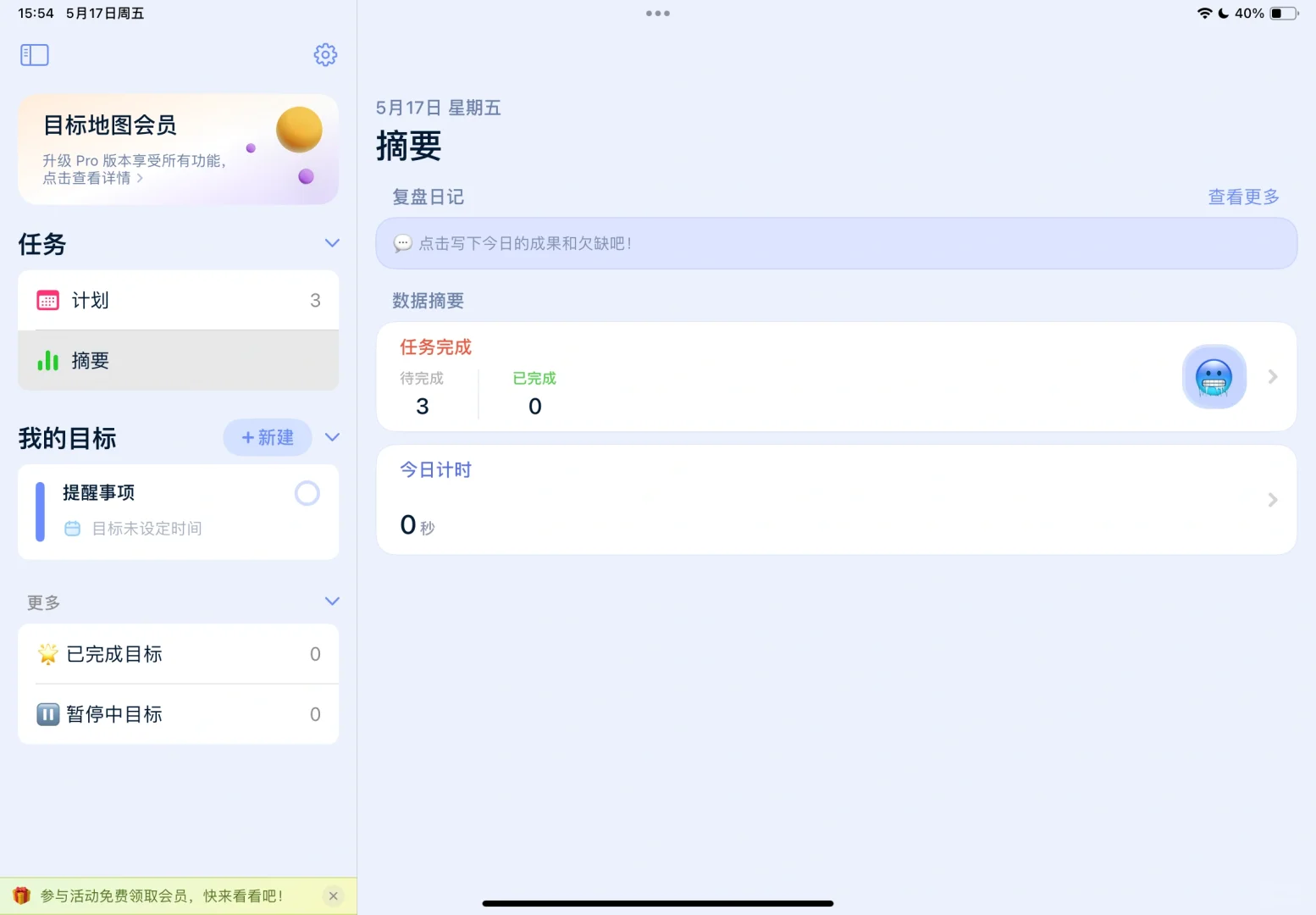The width and height of the screenshot is (1316, 915).
Task: Click the star icon for 已完成目标
Action: point(47,654)
